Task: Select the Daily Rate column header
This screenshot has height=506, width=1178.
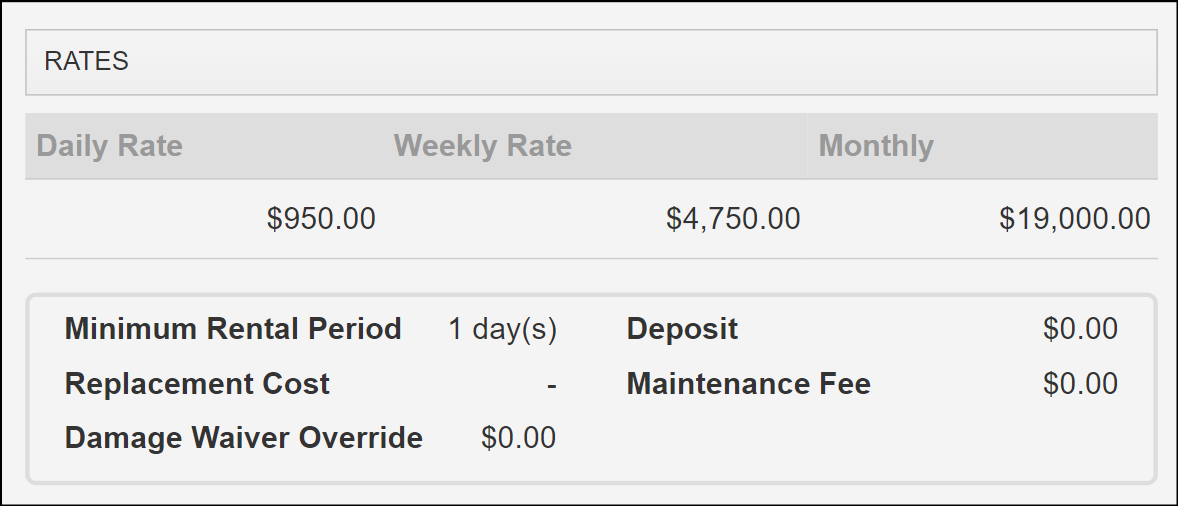Action: tap(109, 146)
